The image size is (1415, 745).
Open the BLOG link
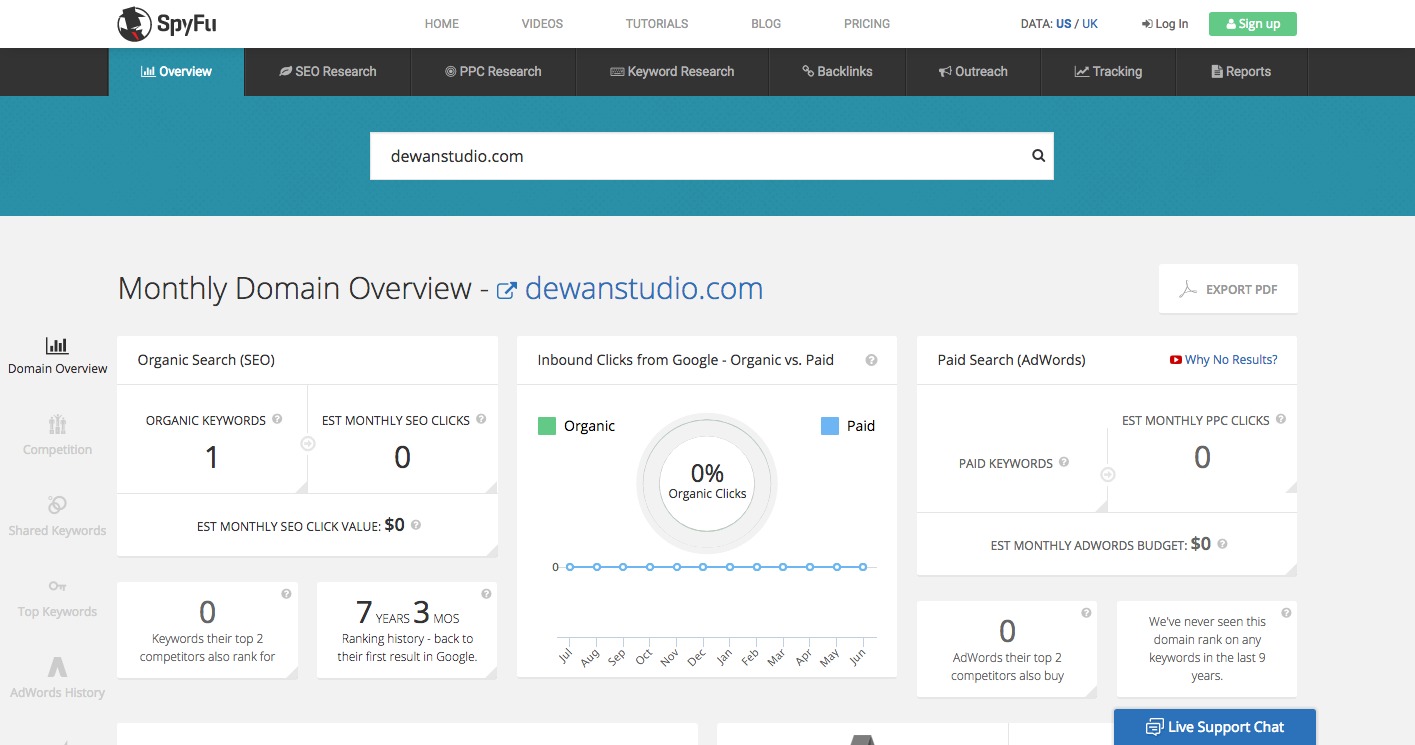pos(766,24)
